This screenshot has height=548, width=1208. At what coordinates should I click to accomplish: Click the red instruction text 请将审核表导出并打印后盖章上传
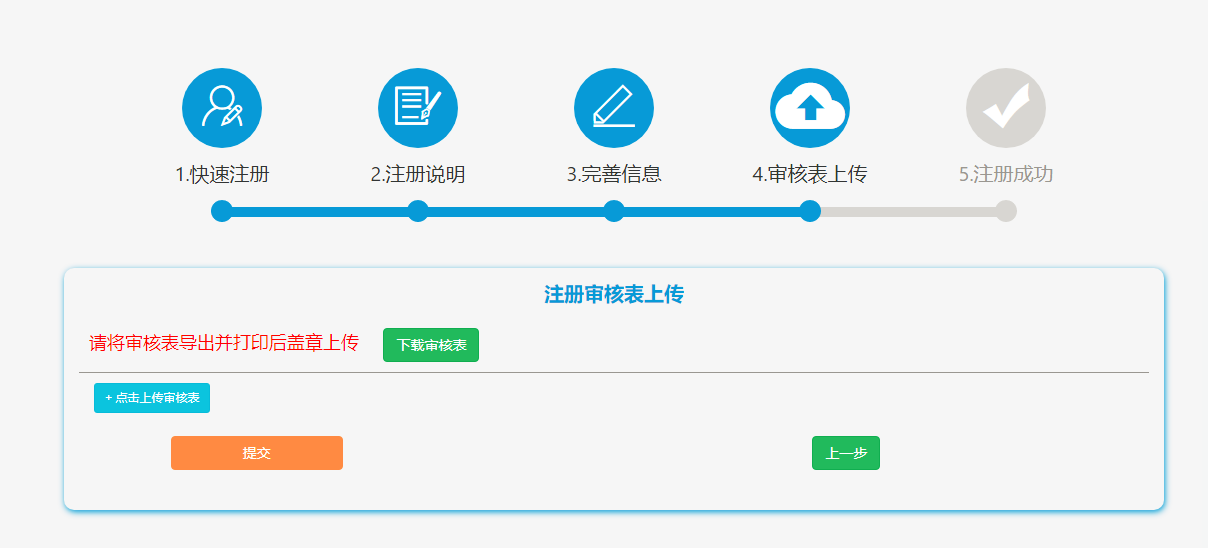[224, 344]
